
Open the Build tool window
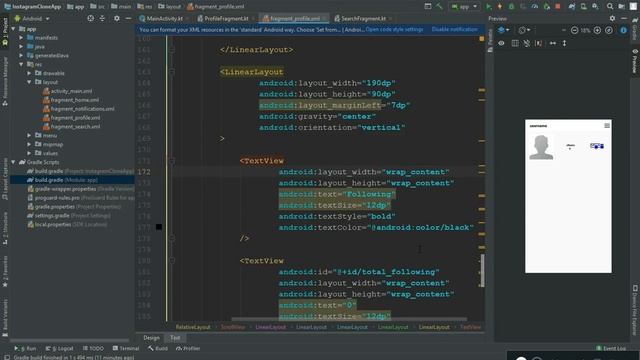coord(158,348)
